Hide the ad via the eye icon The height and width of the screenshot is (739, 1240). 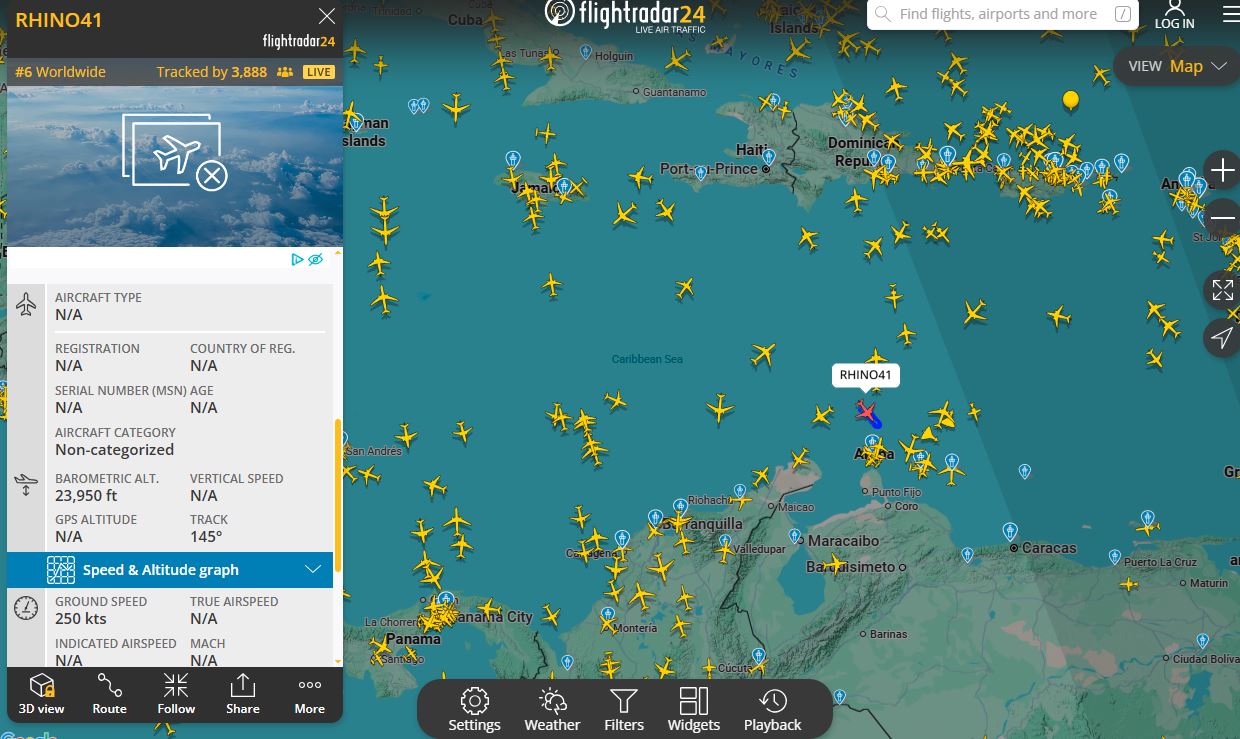pyautogui.click(x=316, y=260)
